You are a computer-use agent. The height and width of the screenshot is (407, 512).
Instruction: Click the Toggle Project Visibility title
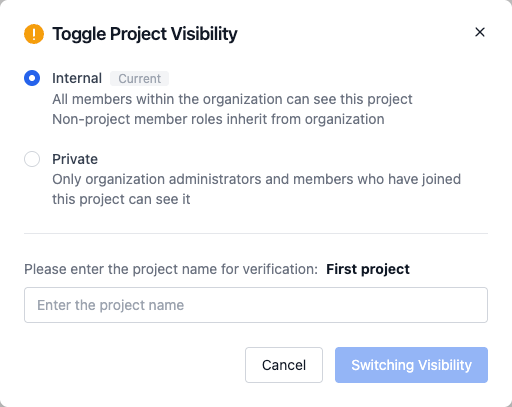145,34
